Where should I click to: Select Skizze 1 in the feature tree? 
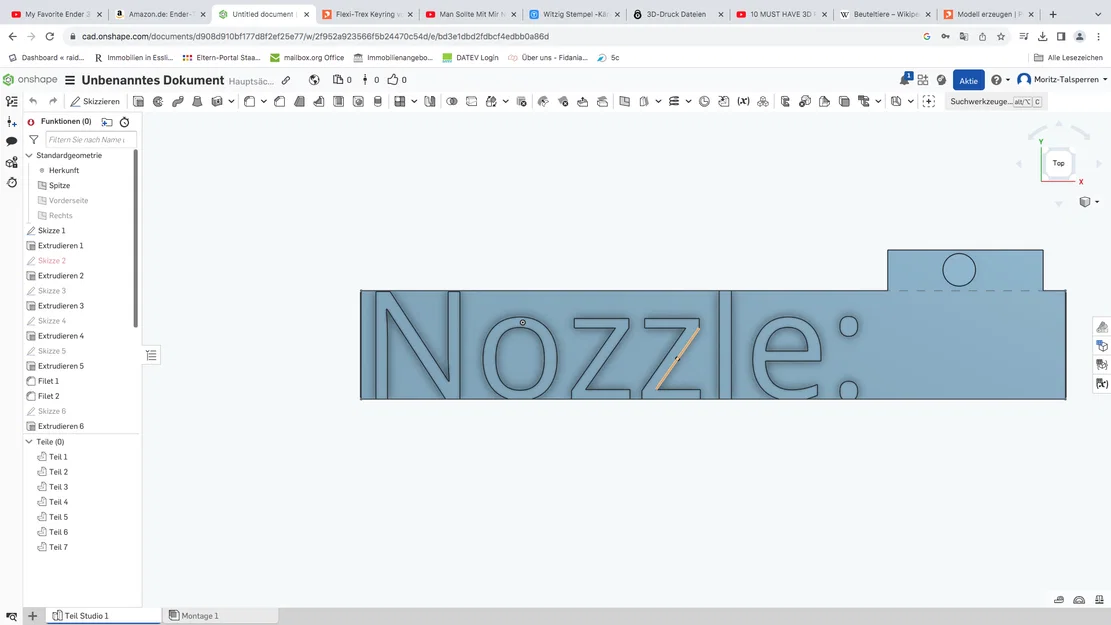coord(51,230)
